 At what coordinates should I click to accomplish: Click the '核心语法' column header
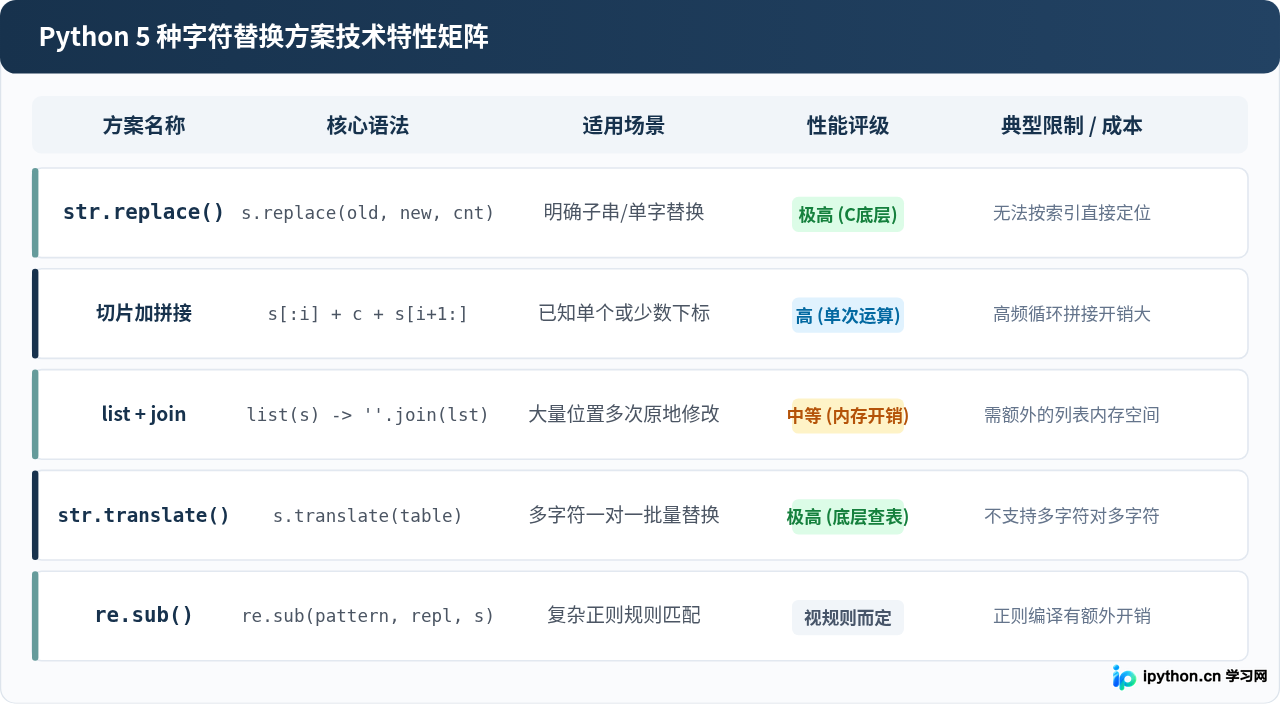368,125
